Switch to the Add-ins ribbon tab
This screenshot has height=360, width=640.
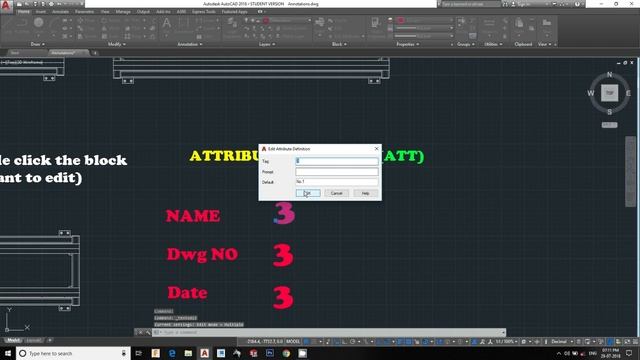tap(163, 11)
